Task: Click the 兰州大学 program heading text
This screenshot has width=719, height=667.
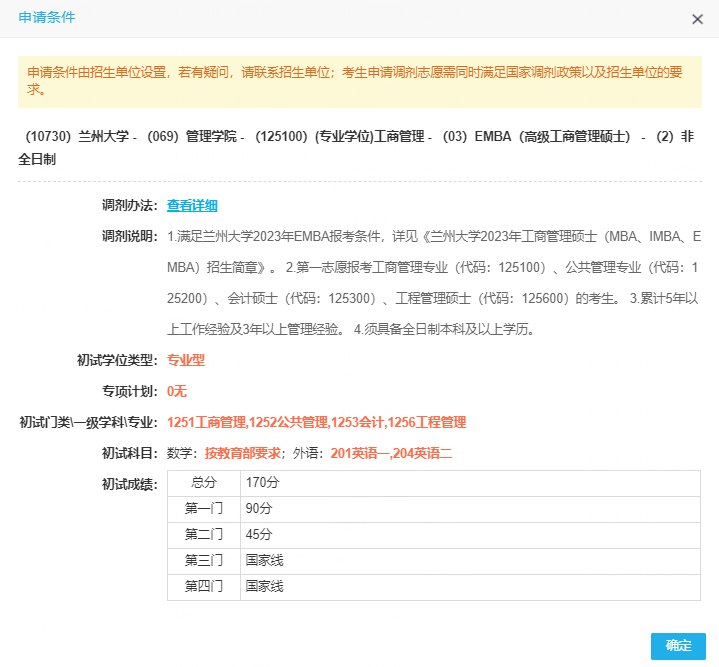Action: 359,148
